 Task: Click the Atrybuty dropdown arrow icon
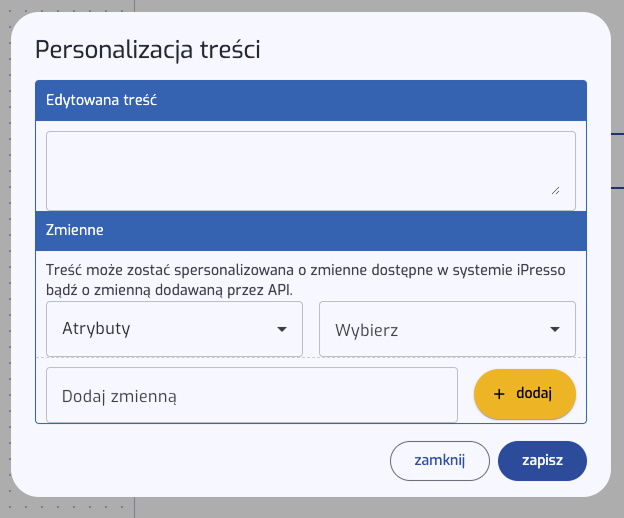point(281,329)
